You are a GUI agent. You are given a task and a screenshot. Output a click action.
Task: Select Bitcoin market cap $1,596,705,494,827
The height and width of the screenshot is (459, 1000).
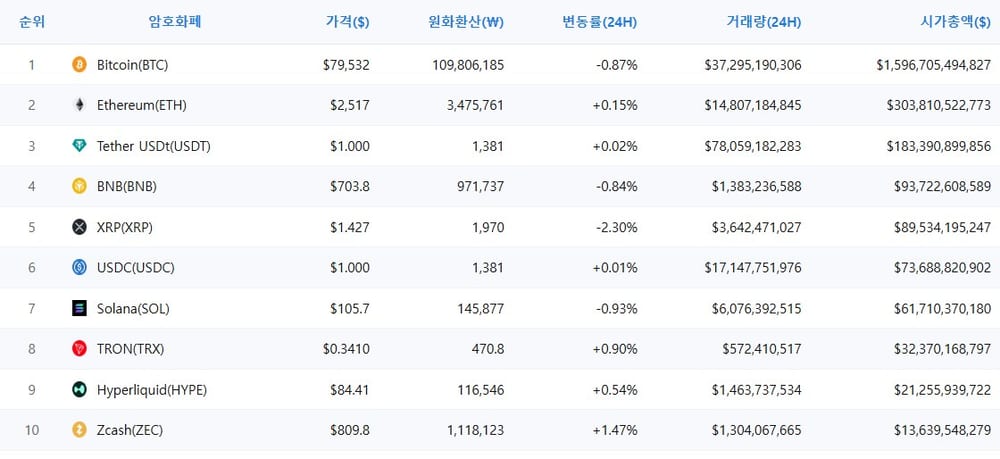934,65
